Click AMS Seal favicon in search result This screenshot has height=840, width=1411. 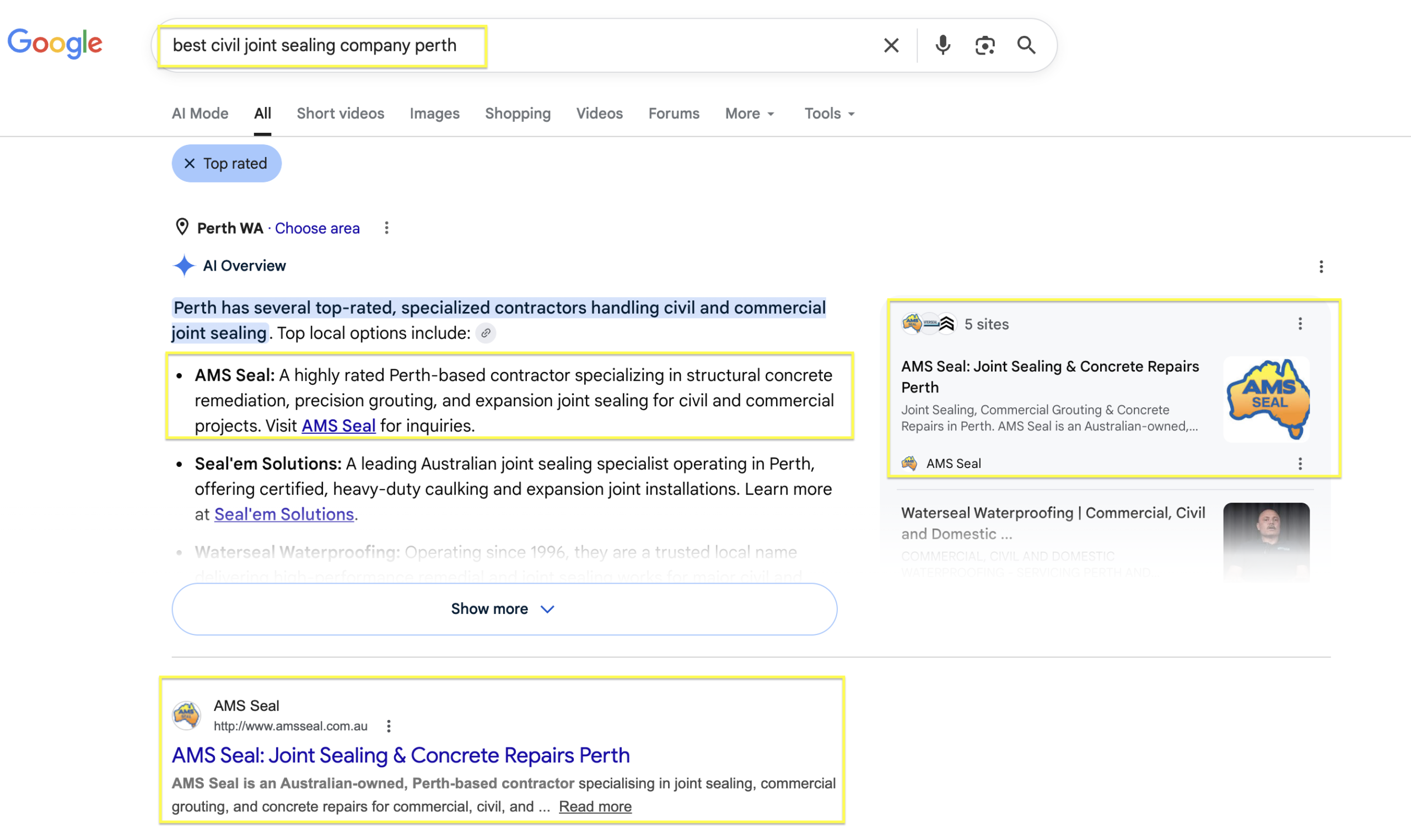(x=186, y=715)
